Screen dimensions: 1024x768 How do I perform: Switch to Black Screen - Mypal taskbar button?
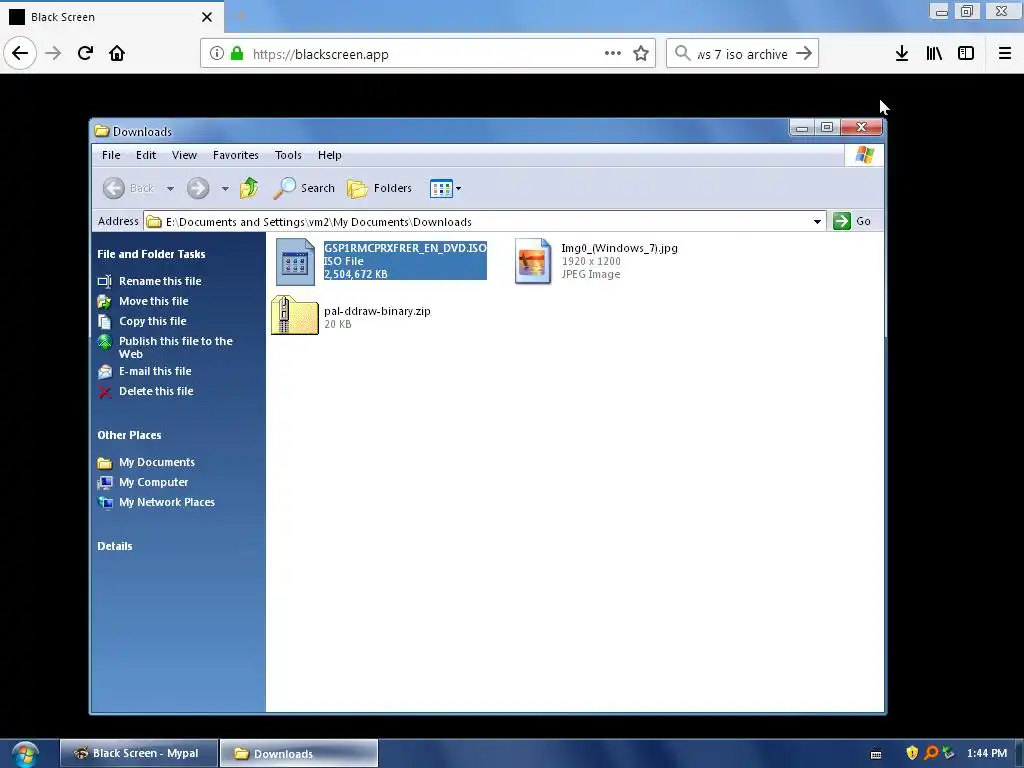pyautogui.click(x=138, y=753)
